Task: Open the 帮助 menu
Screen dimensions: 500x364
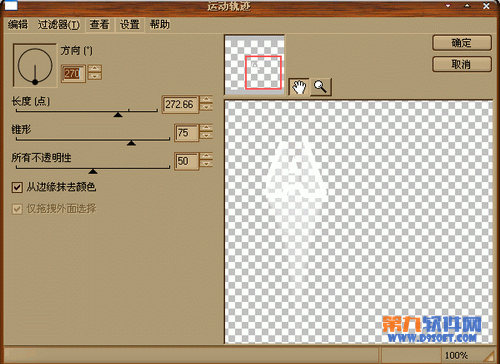Action: [x=160, y=24]
